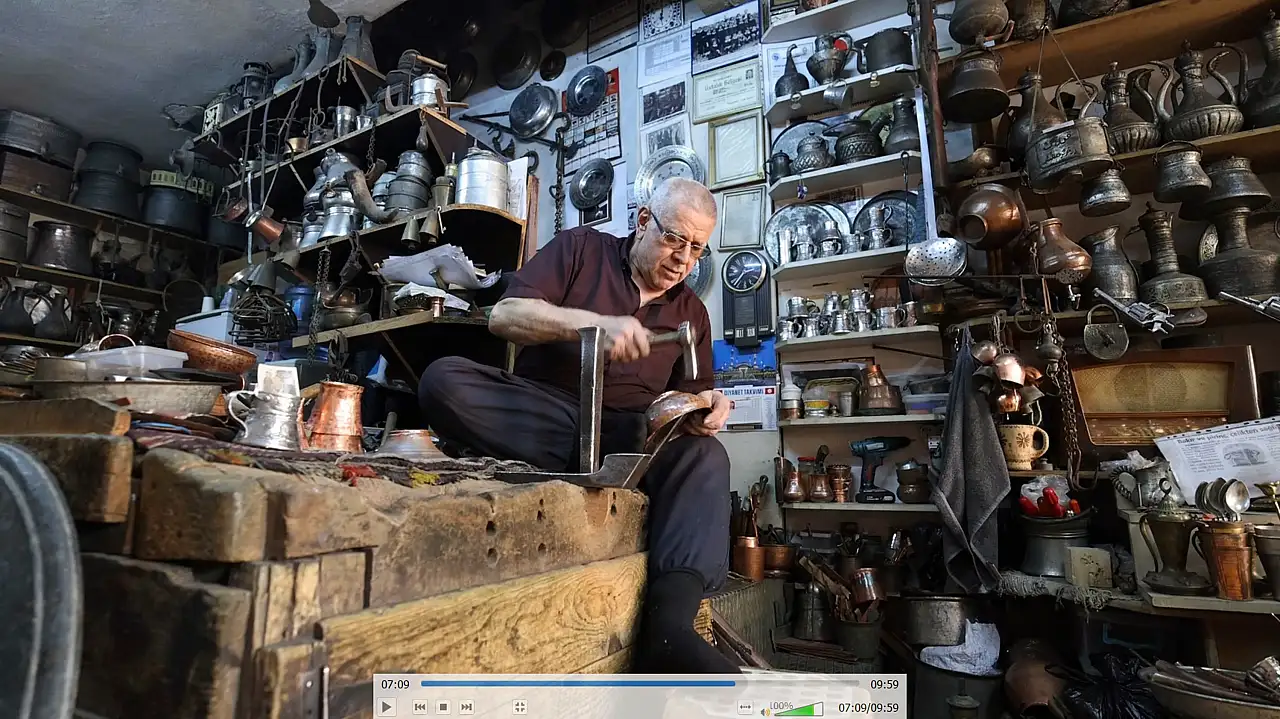Stop playback with the square icon
Image resolution: width=1280 pixels, height=719 pixels.
443,707
